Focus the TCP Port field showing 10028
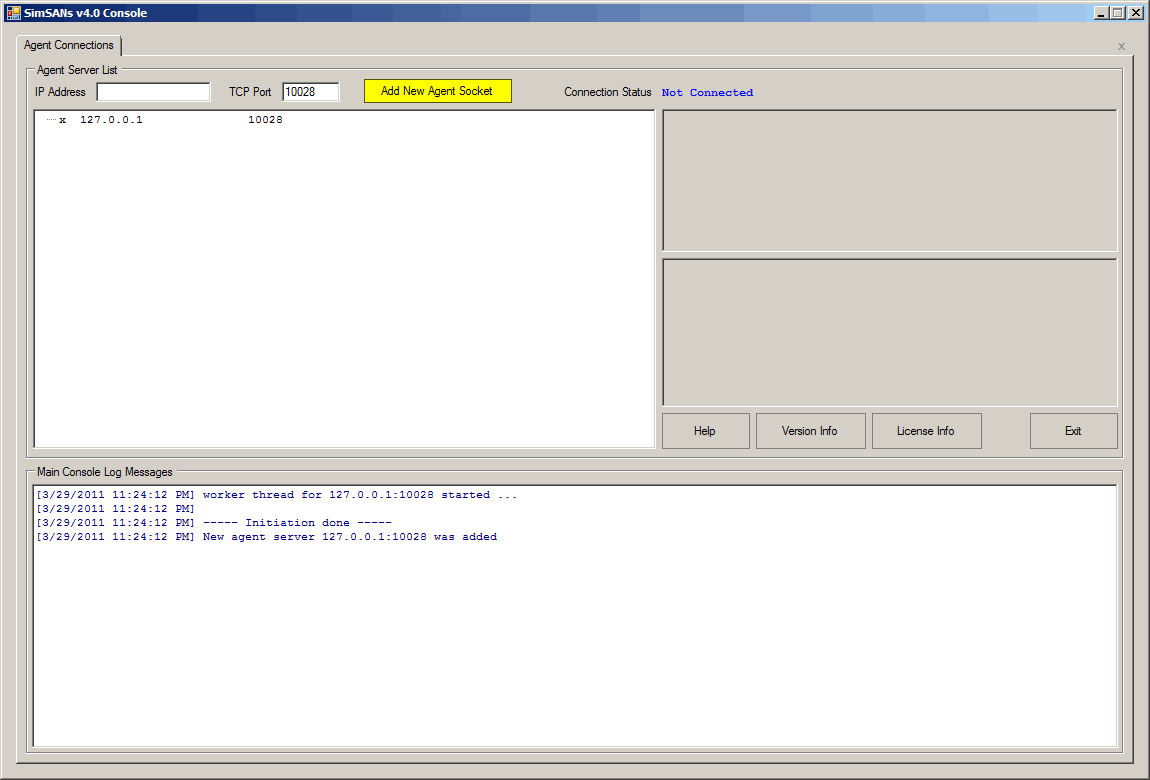The width and height of the screenshot is (1150, 780). pyautogui.click(x=310, y=92)
